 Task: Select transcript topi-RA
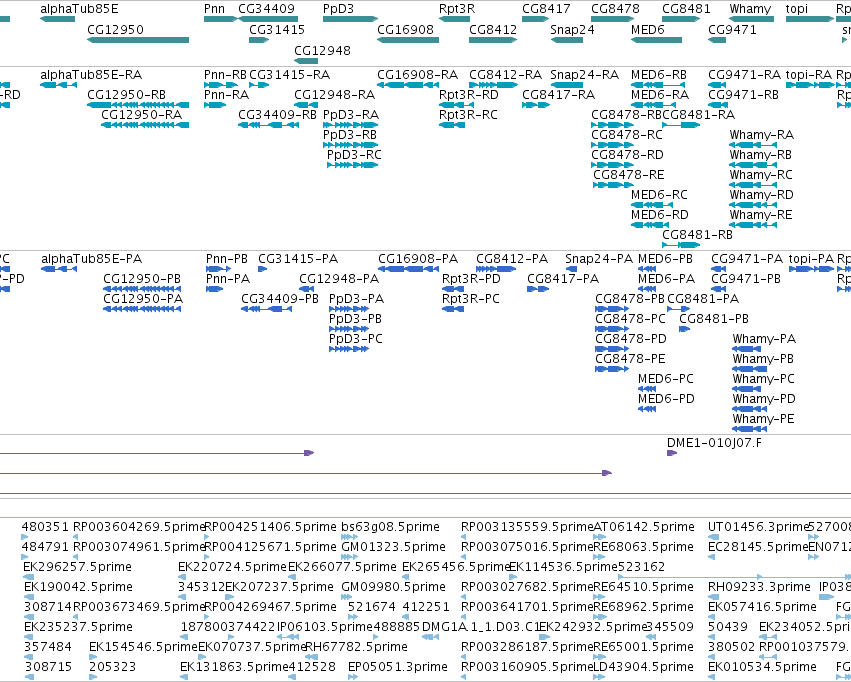coord(809,75)
